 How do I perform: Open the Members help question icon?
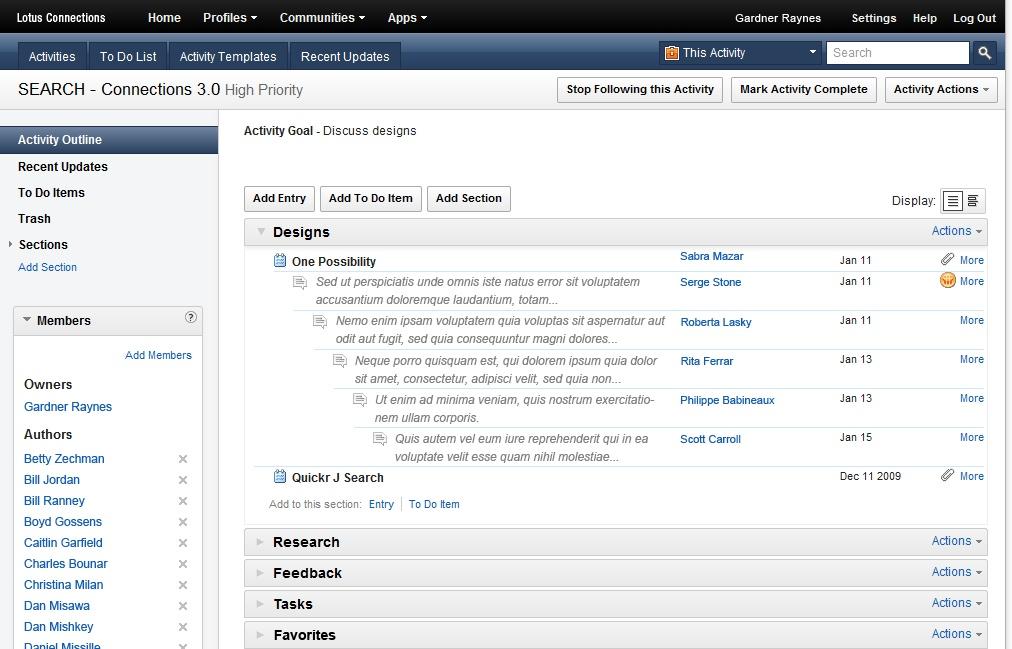tap(190, 317)
